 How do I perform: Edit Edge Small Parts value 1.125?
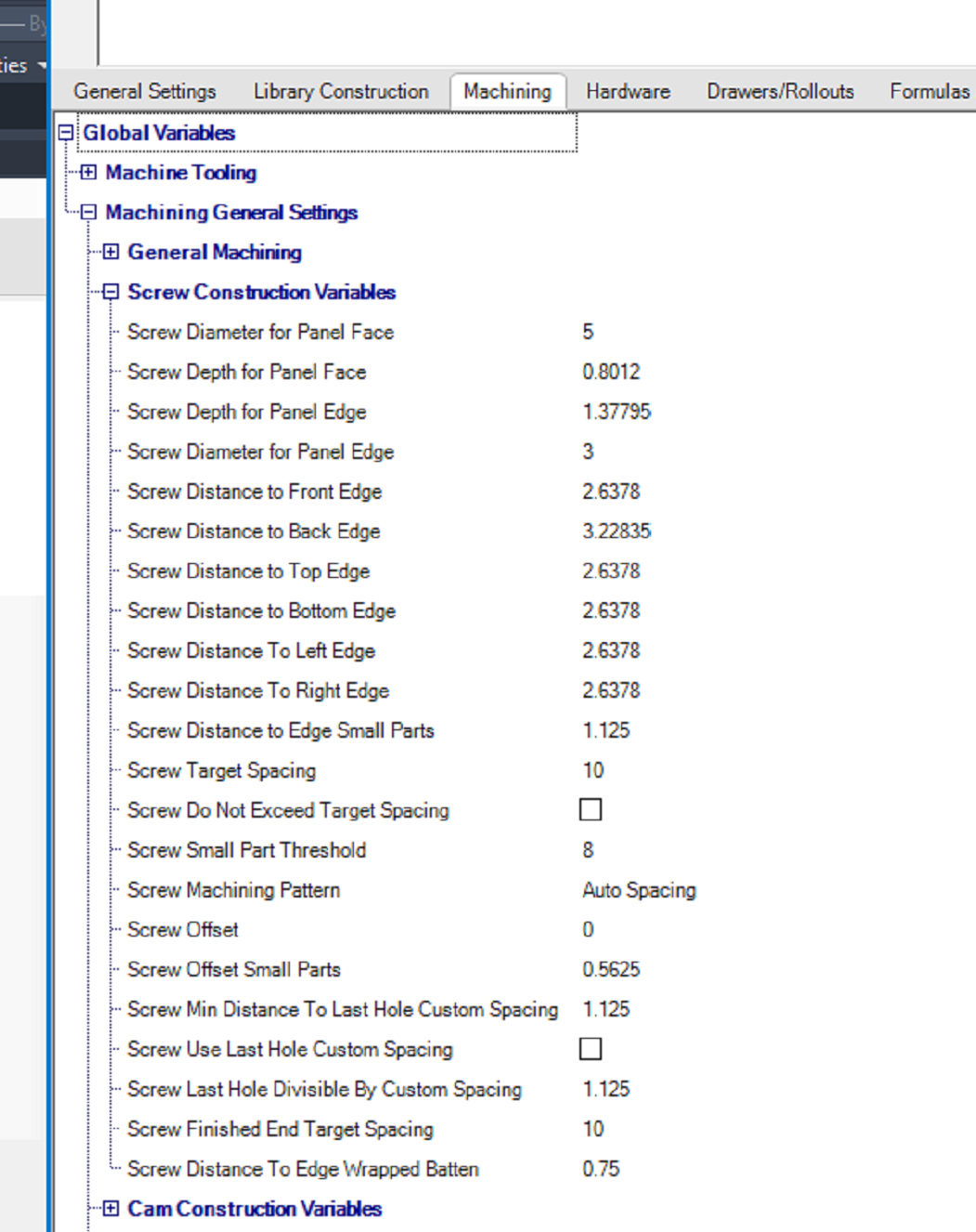pos(606,730)
